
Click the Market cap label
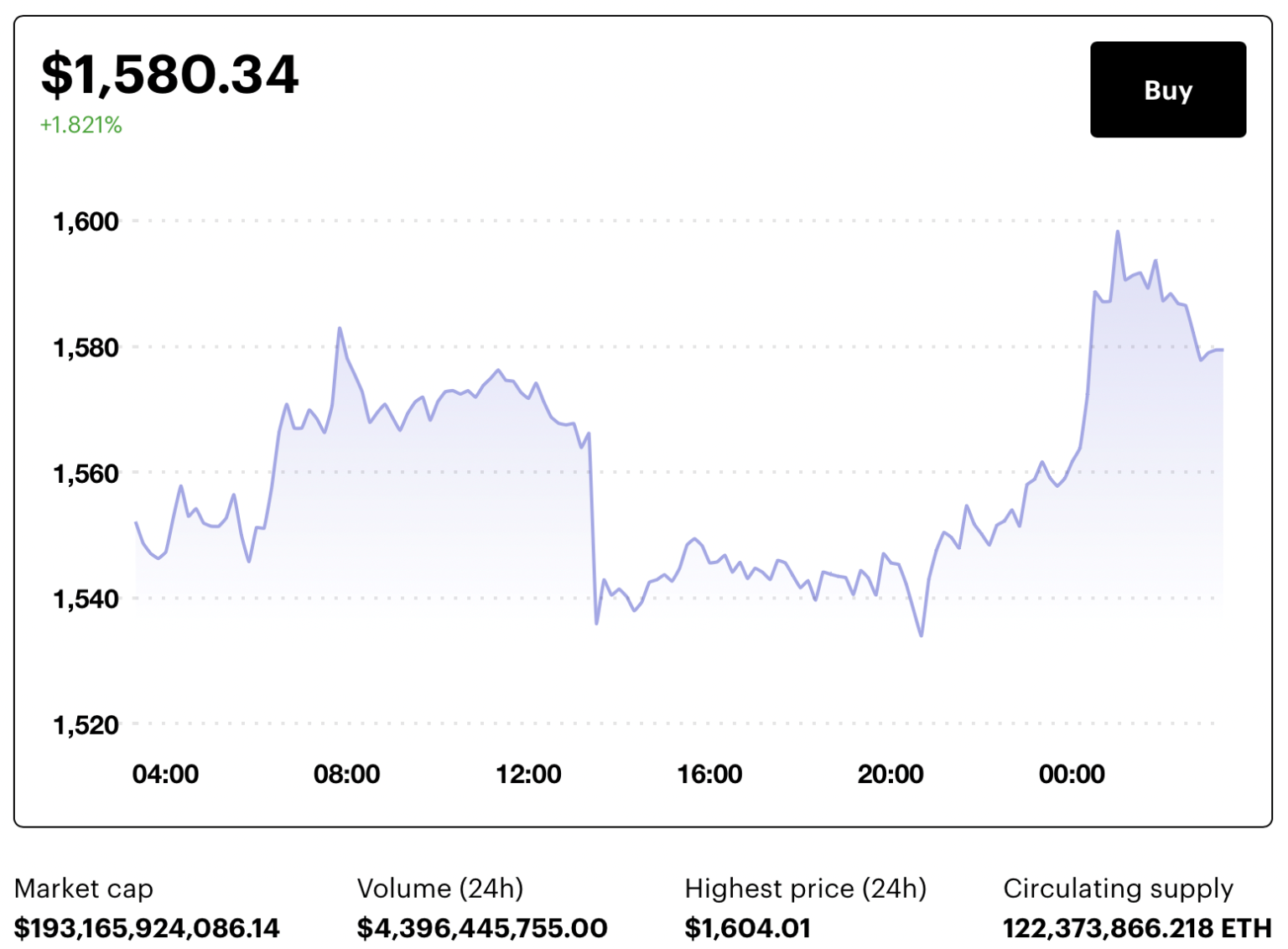pyautogui.click(x=84, y=888)
